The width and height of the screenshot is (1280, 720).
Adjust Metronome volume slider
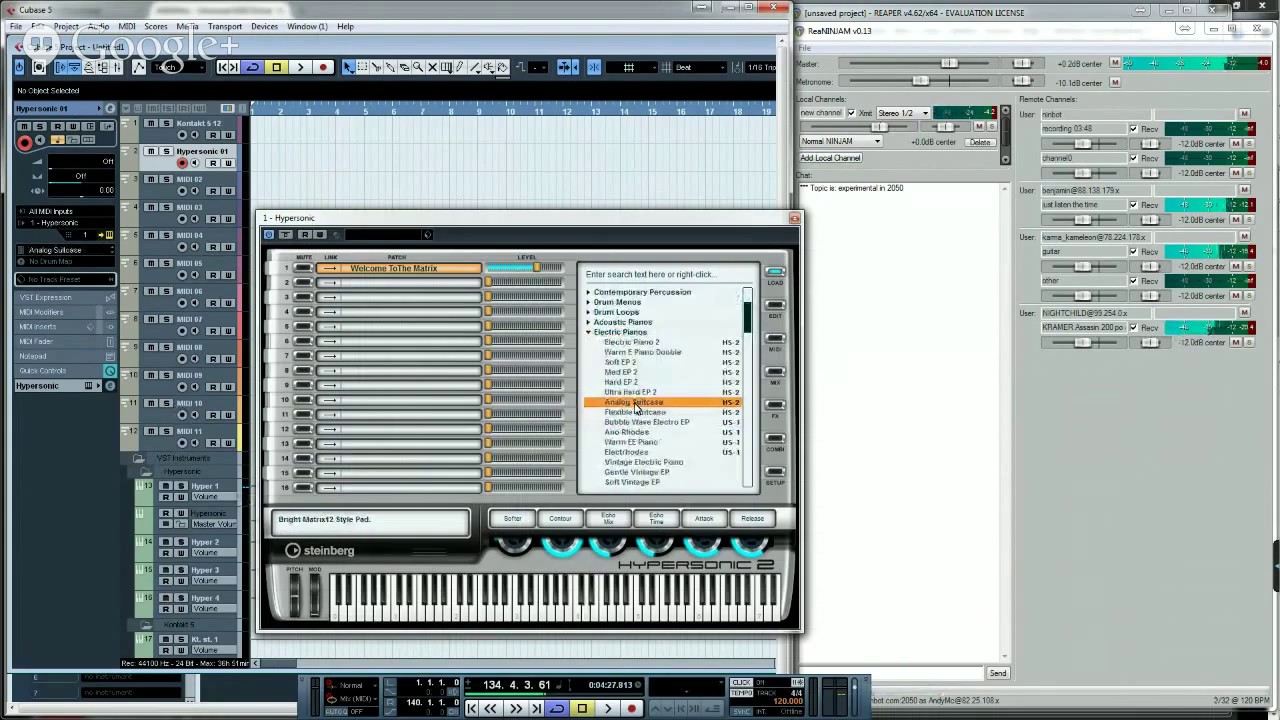click(919, 81)
